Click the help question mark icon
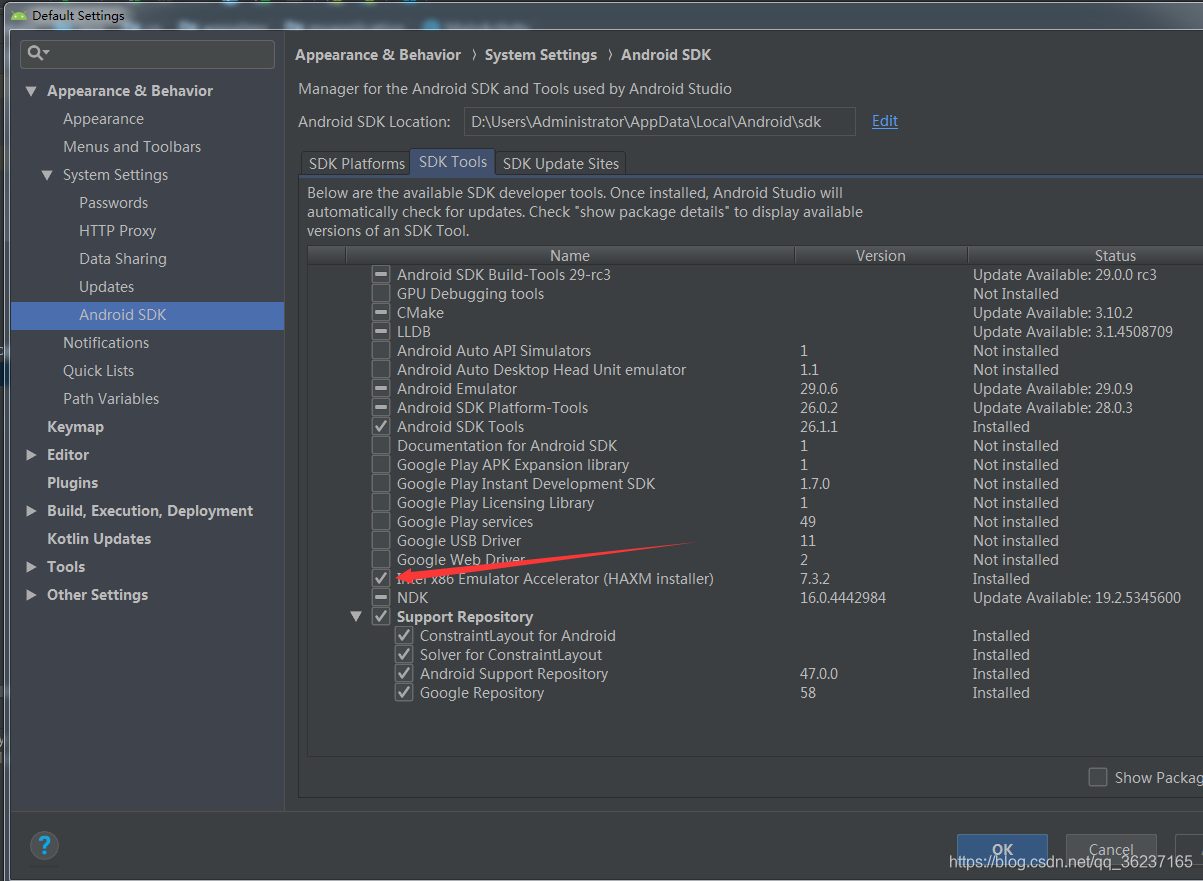 44,845
